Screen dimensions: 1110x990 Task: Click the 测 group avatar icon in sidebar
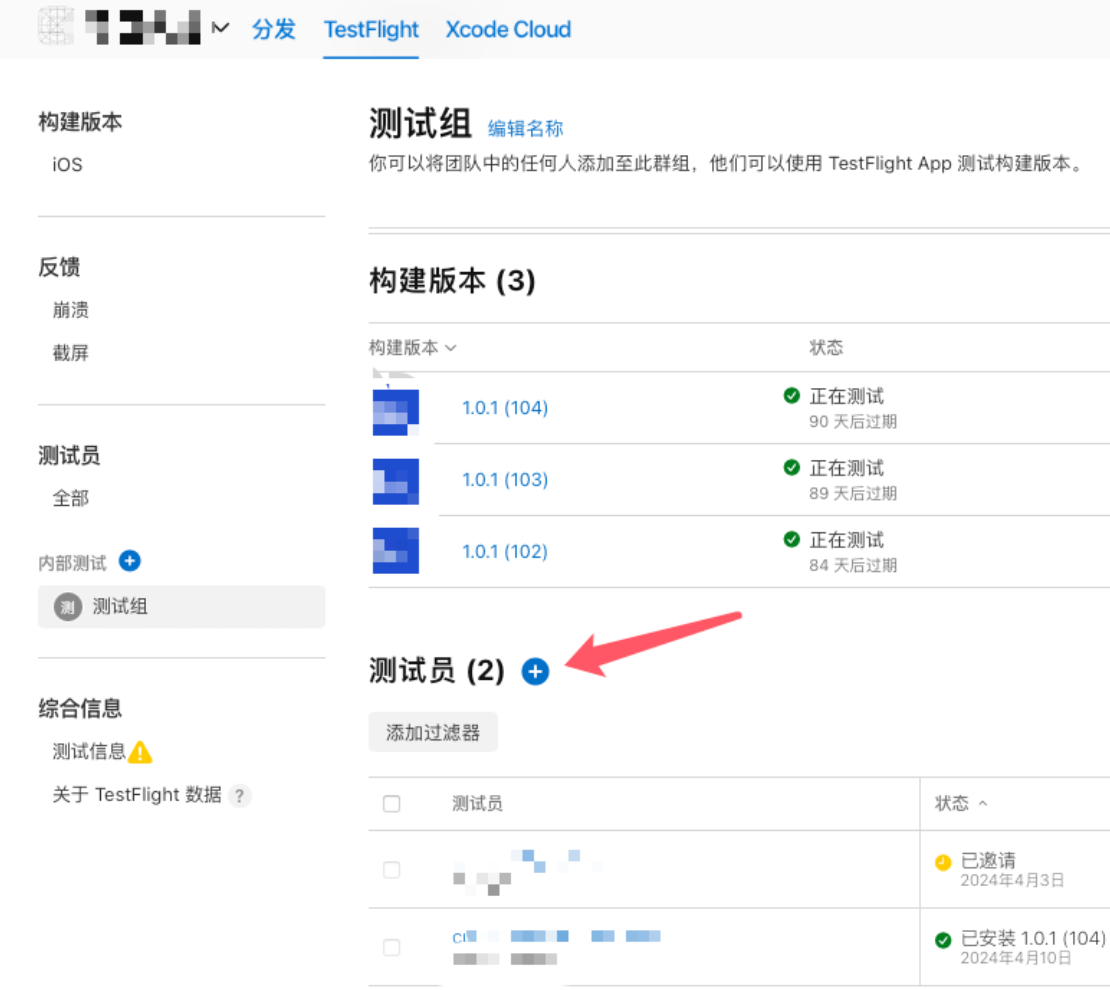68,607
